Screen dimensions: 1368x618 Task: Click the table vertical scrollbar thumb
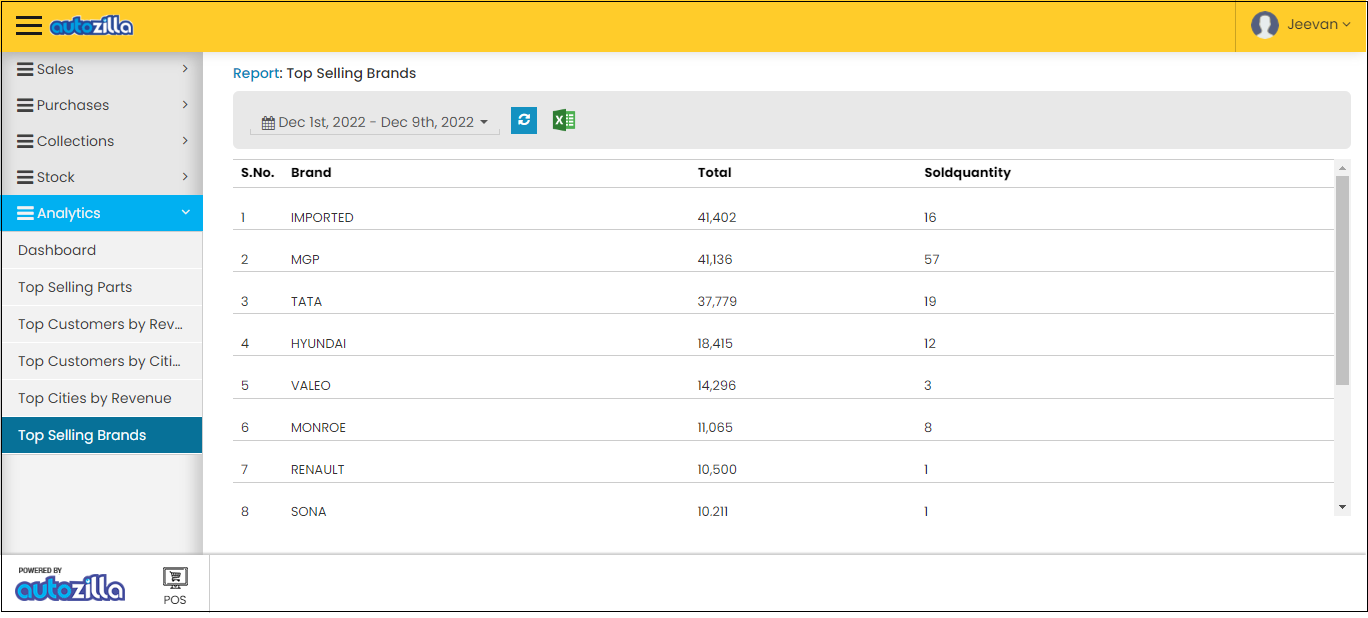(1342, 279)
